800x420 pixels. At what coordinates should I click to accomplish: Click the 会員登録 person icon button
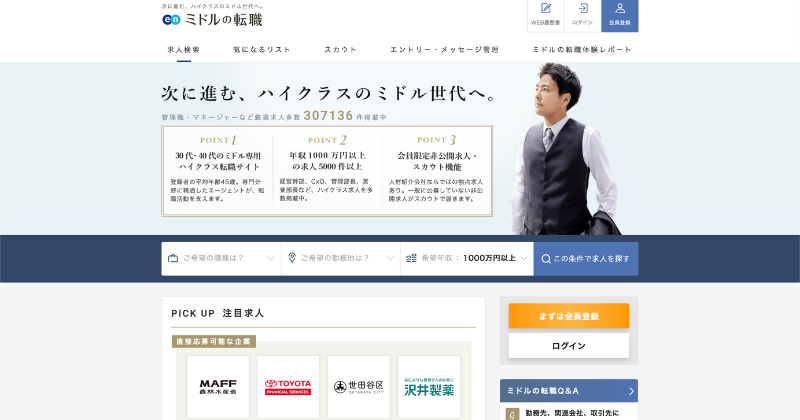(619, 15)
